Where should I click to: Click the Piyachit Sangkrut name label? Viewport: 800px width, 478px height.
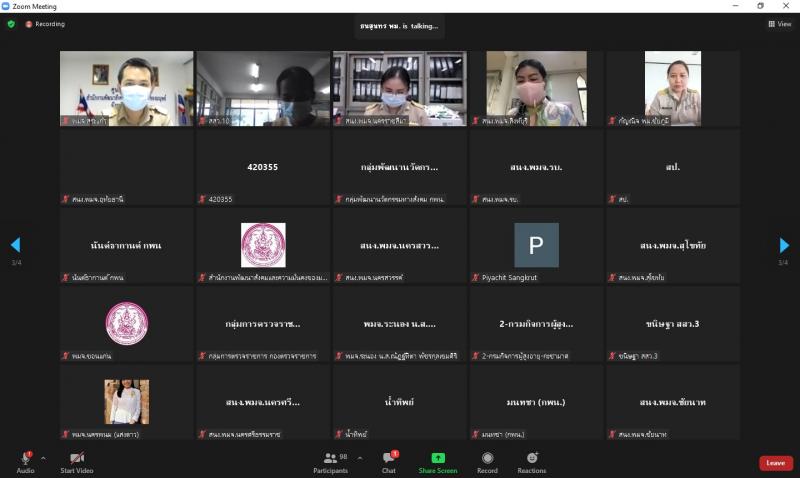pyautogui.click(x=509, y=278)
